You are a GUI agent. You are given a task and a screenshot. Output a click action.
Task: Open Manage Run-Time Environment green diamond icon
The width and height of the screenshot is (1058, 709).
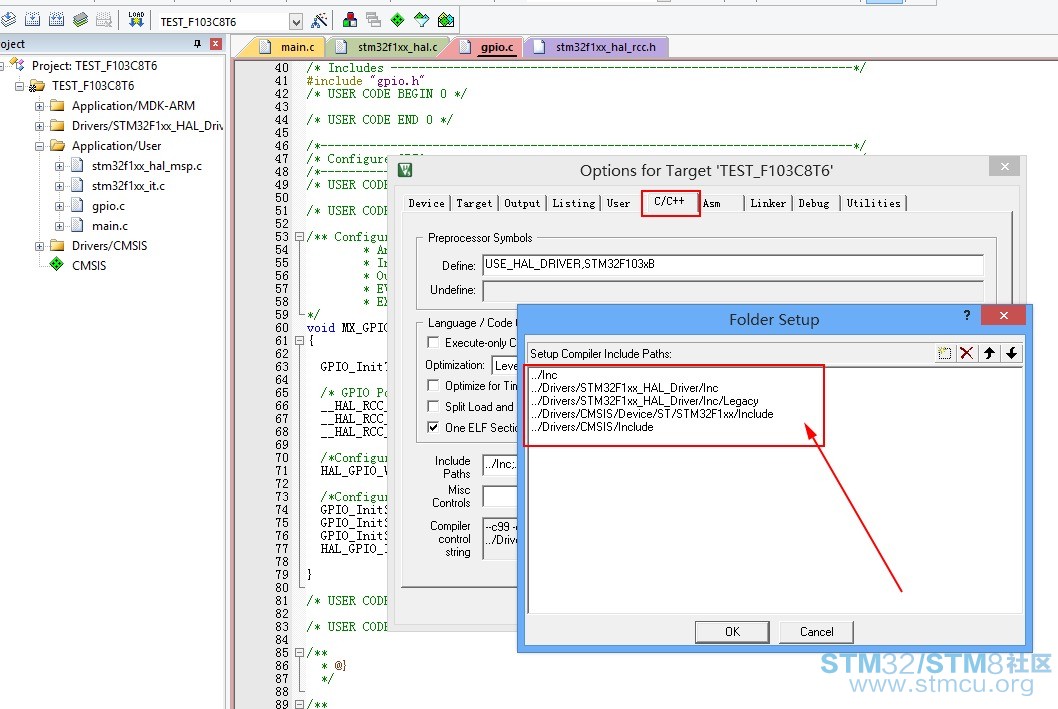pyautogui.click(x=397, y=20)
